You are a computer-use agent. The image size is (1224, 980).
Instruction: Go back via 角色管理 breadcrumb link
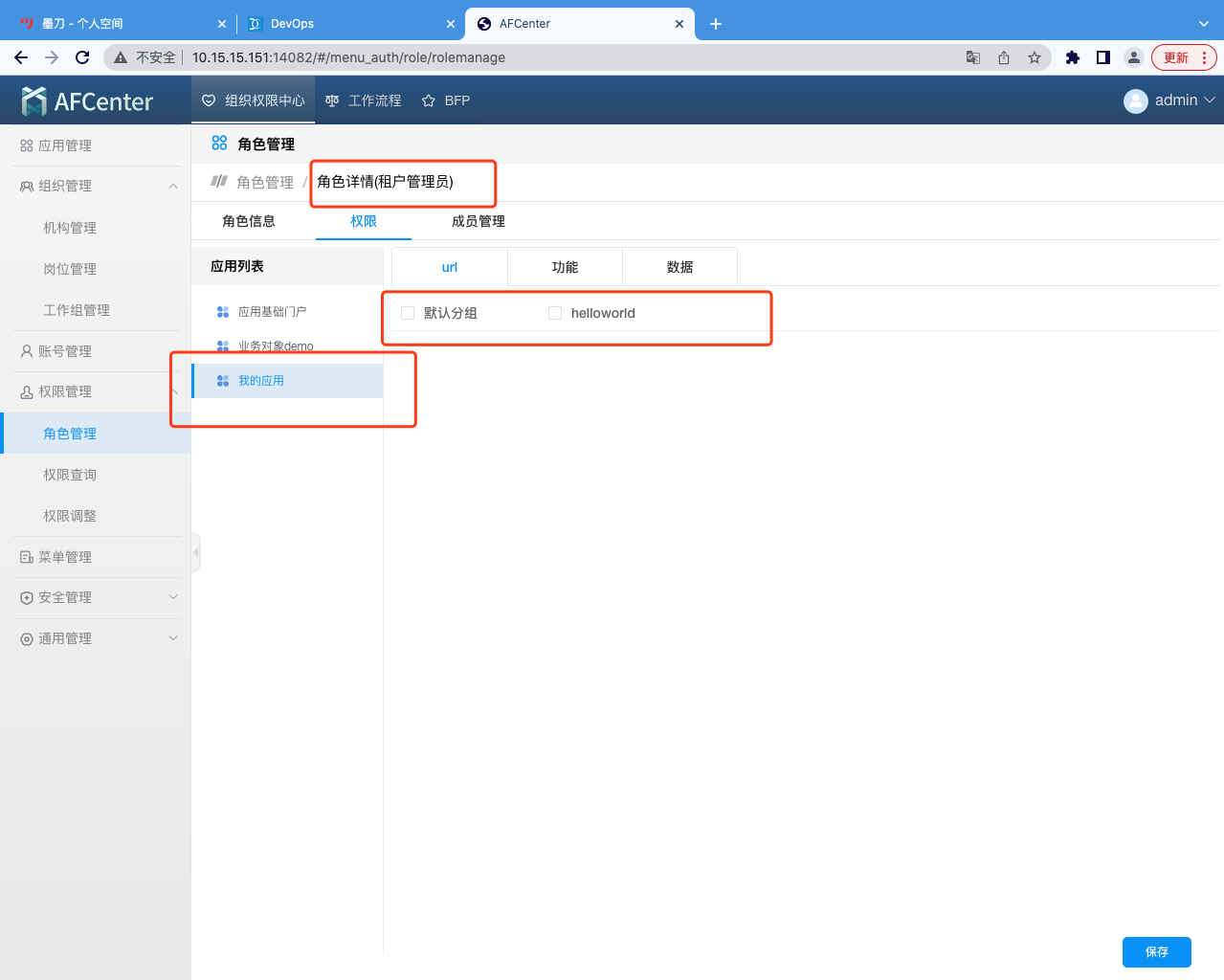tap(265, 182)
